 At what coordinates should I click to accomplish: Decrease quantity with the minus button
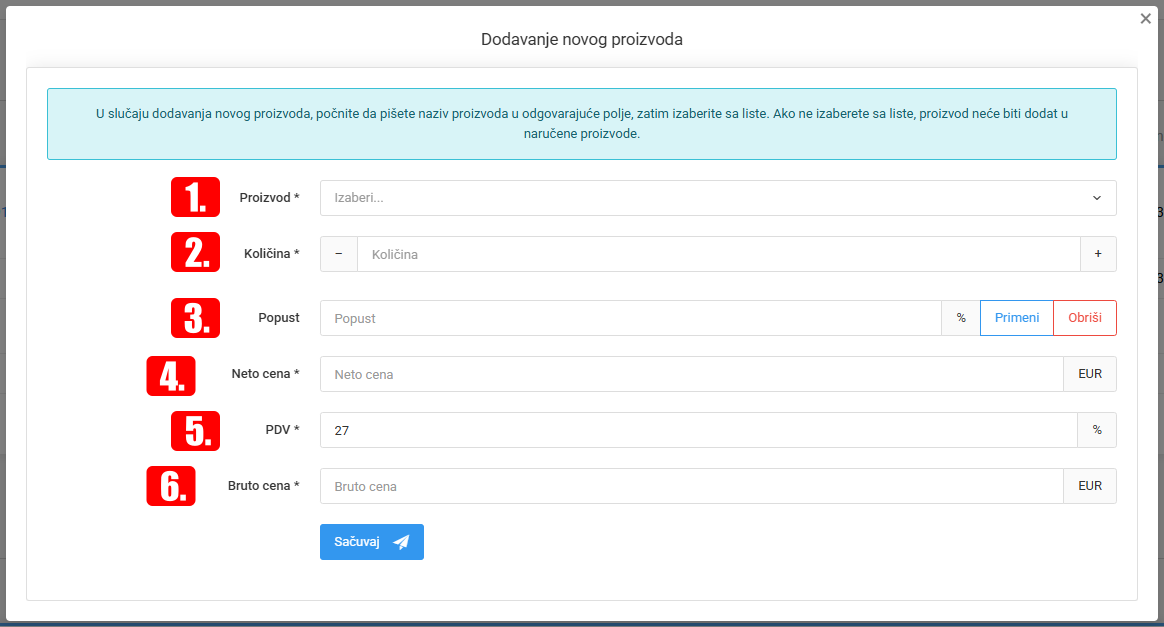coord(339,254)
